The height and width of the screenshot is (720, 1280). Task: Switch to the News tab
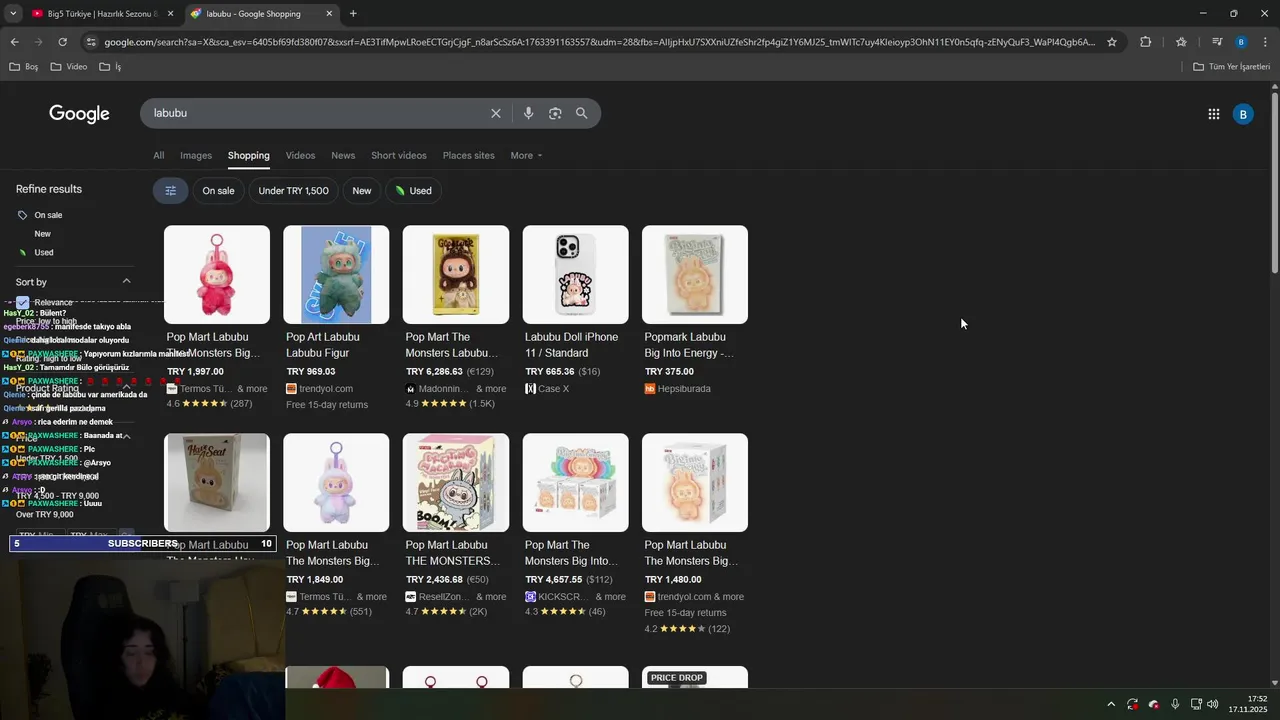[x=343, y=155]
